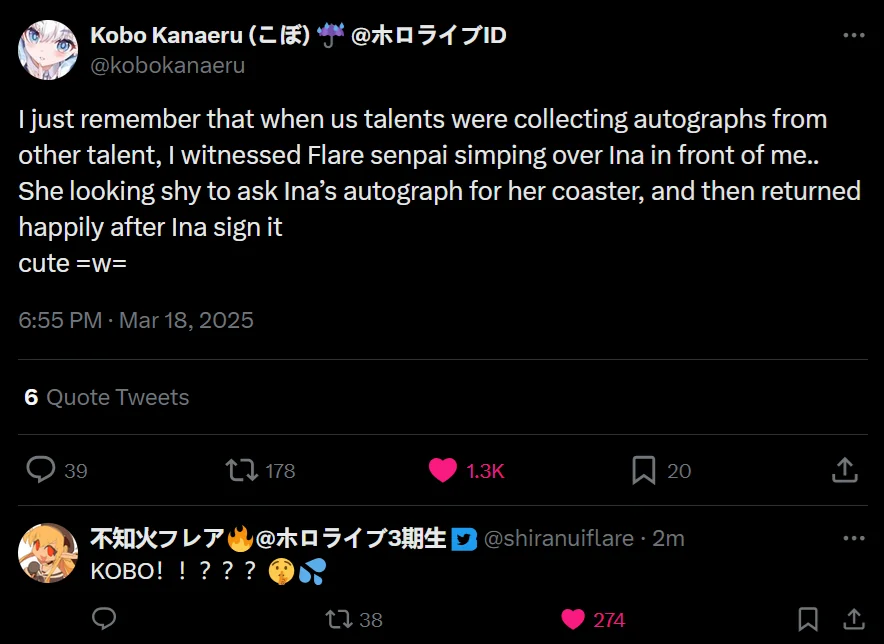
Task: Open Kobo Kanaeru's profile picture
Action: click(48, 50)
